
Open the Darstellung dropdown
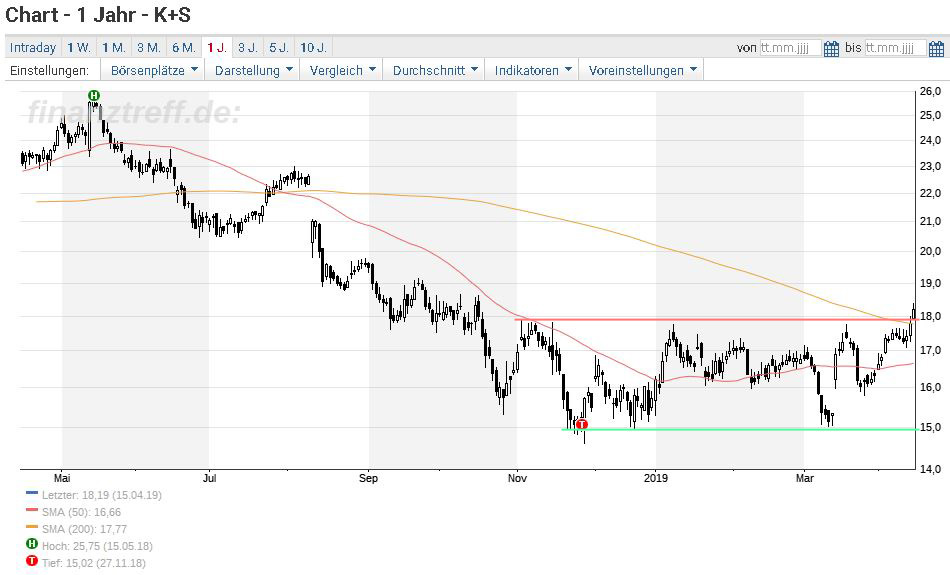click(253, 70)
